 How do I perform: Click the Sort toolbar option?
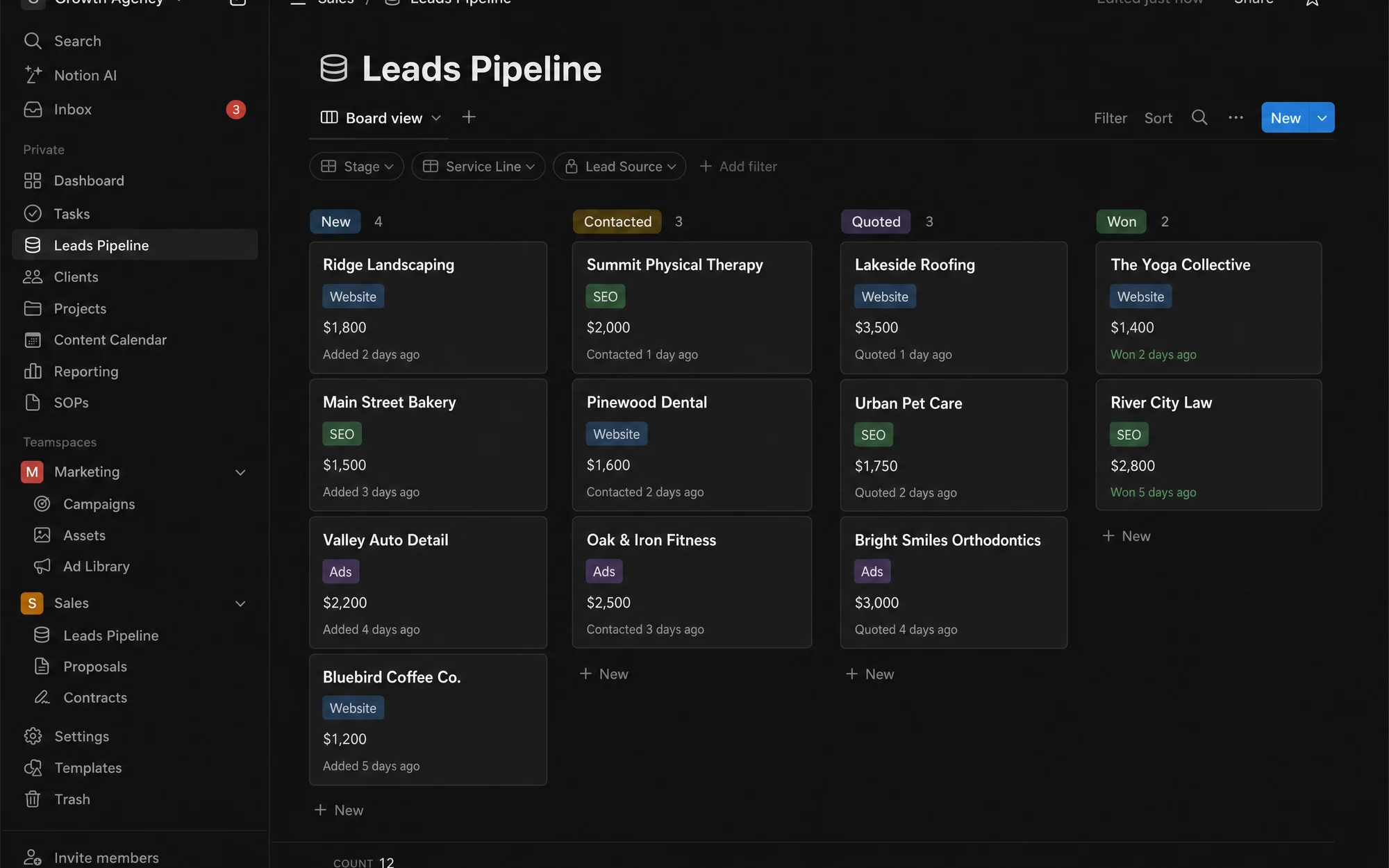pos(1158,118)
